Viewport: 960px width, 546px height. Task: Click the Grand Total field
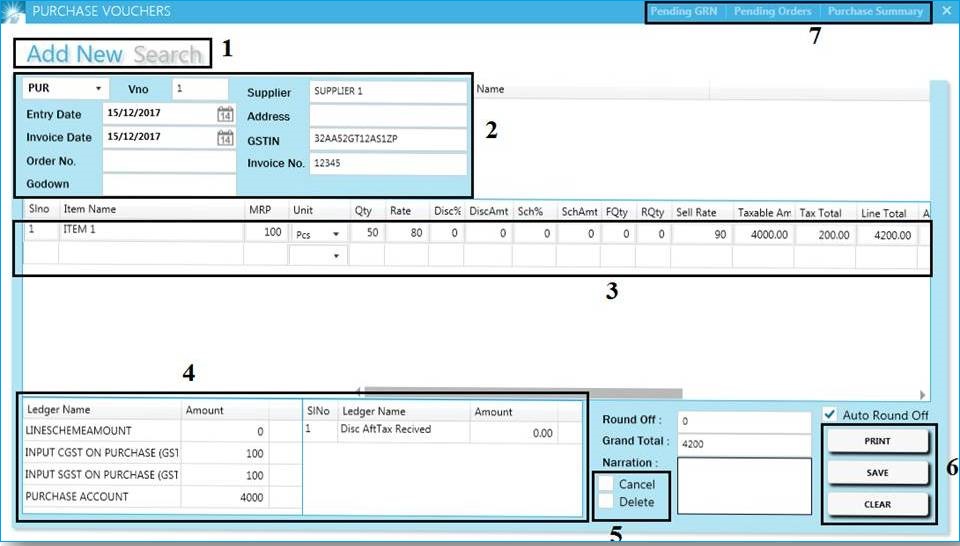pyautogui.click(x=744, y=444)
